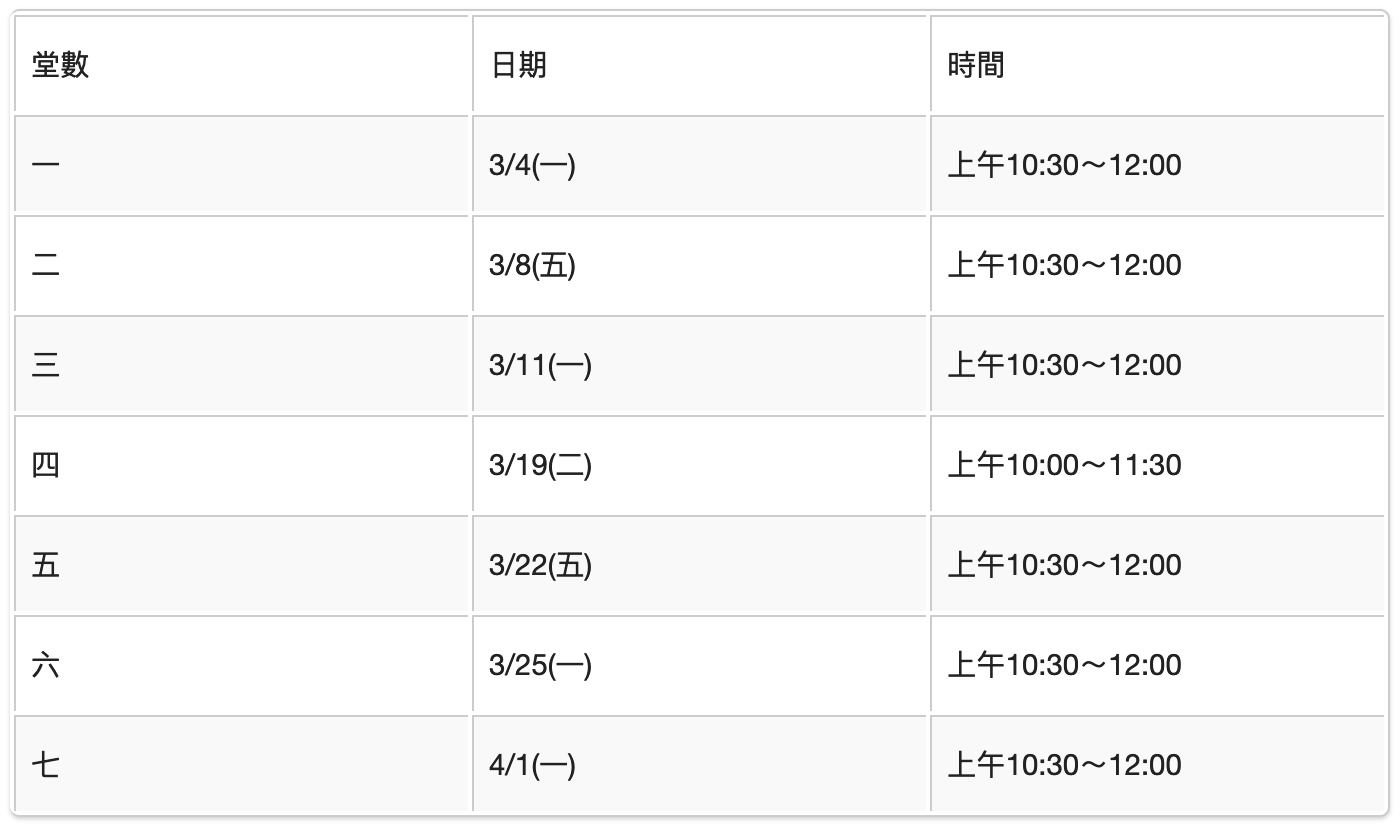Click the time cell in the 4/1(一) row
The width and height of the screenshot is (1400, 826).
[x=1064, y=765]
